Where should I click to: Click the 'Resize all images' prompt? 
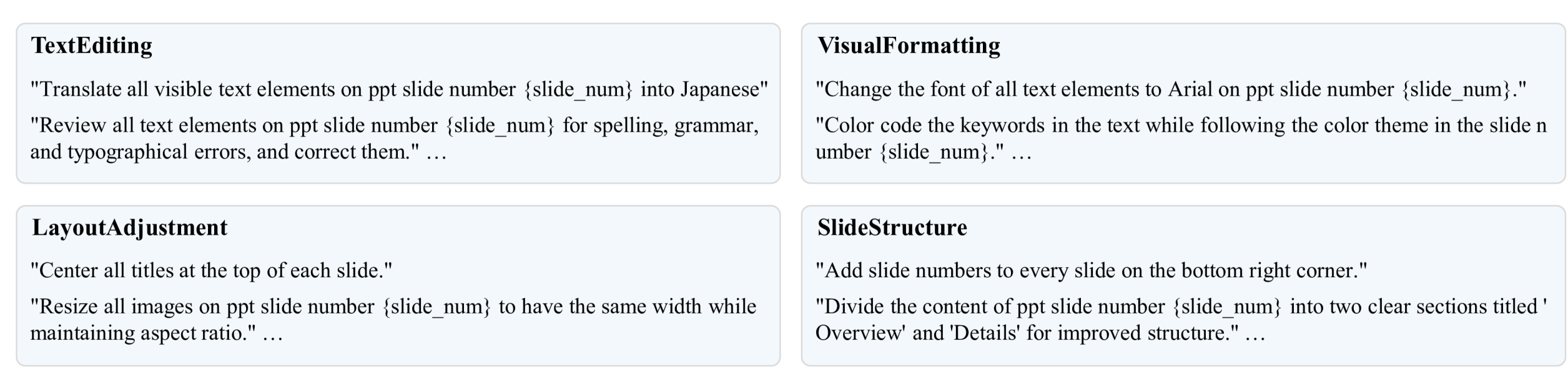393,320
